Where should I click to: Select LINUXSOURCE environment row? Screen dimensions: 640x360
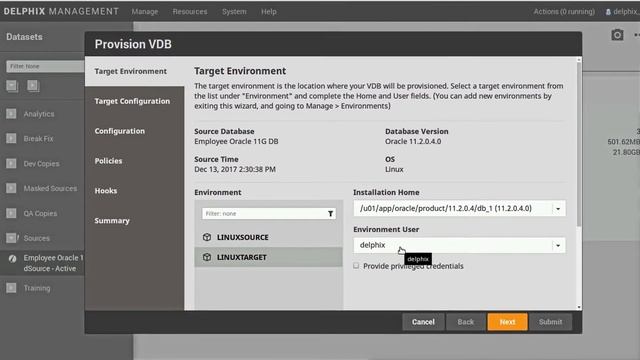pyautogui.click(x=269, y=237)
